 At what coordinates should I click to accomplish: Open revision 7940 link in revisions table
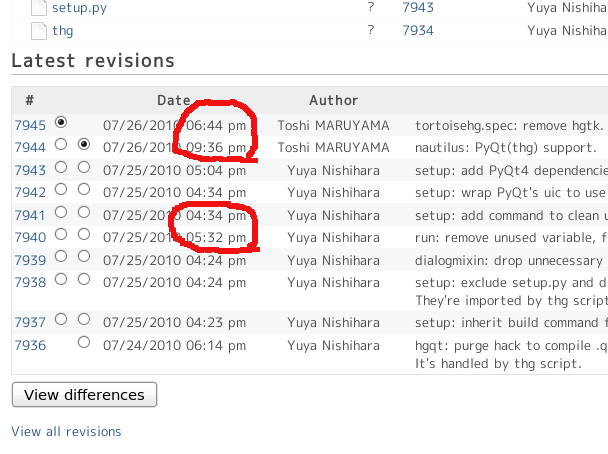[x=30, y=237]
